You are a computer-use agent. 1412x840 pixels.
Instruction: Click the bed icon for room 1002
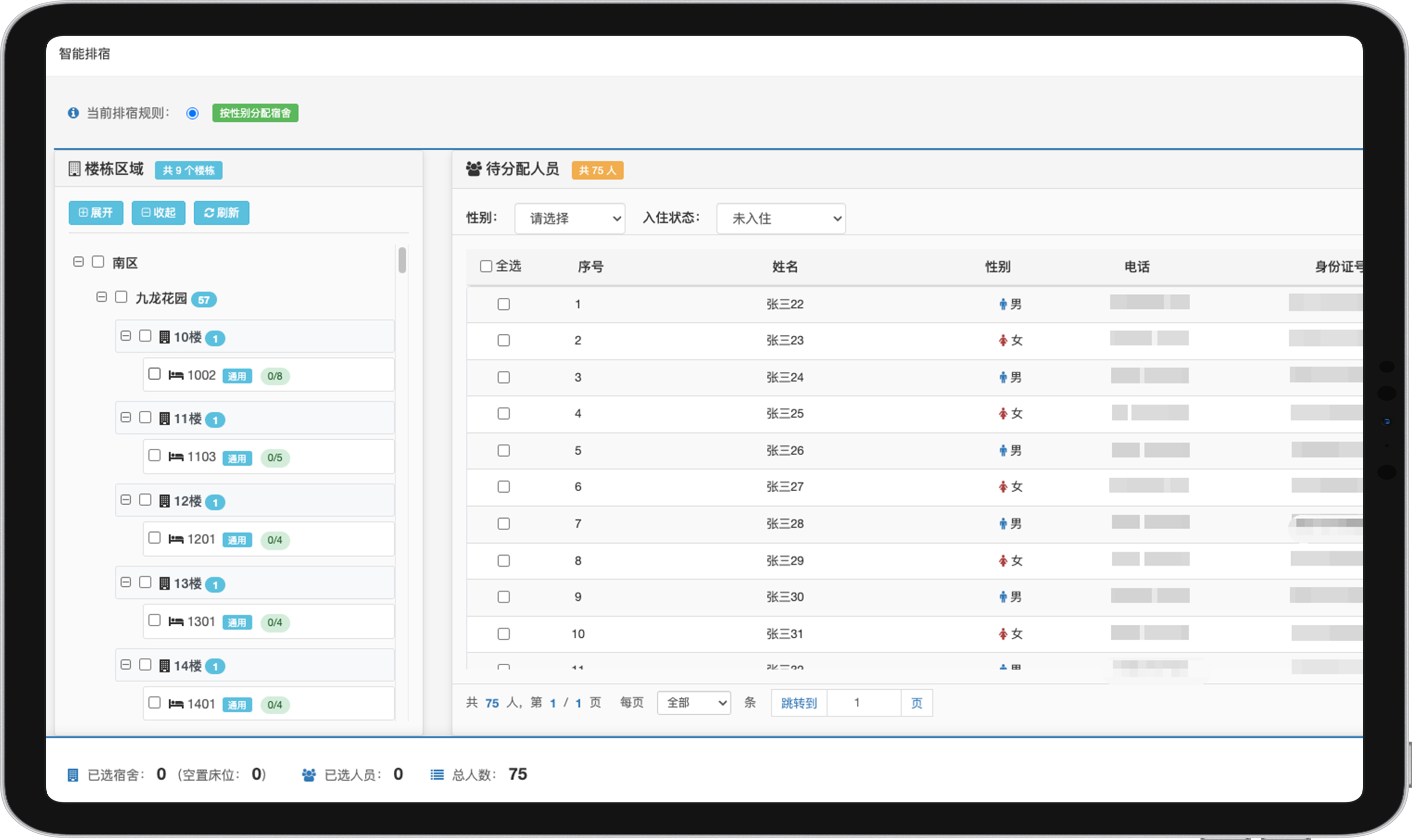[x=175, y=375]
